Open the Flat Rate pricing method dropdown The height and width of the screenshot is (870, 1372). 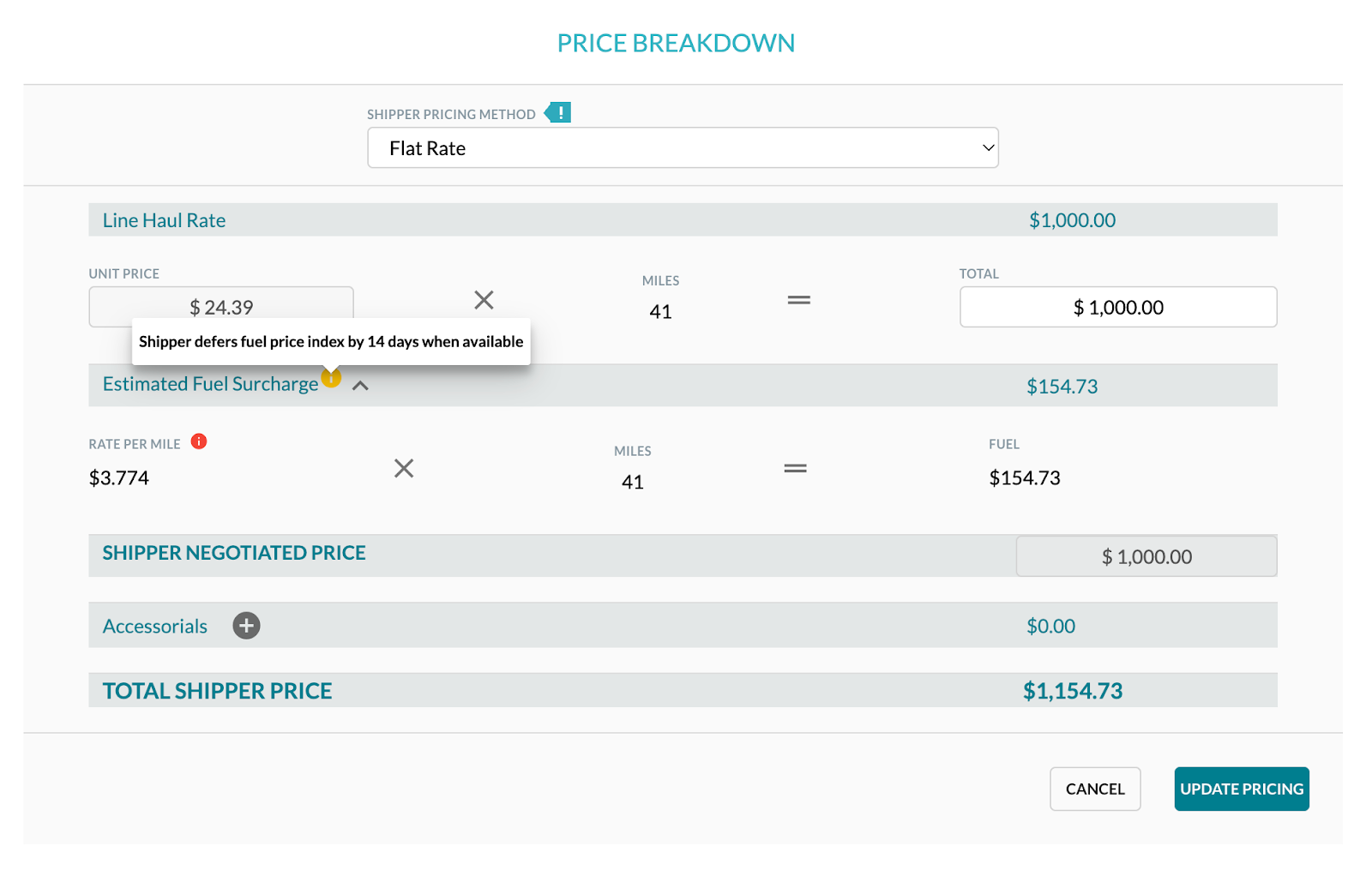[x=683, y=147]
